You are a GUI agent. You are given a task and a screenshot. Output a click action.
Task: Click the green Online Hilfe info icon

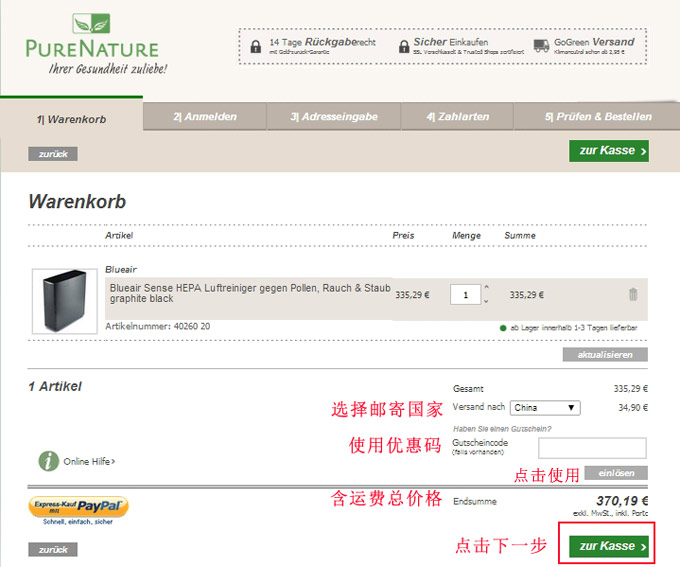49,461
